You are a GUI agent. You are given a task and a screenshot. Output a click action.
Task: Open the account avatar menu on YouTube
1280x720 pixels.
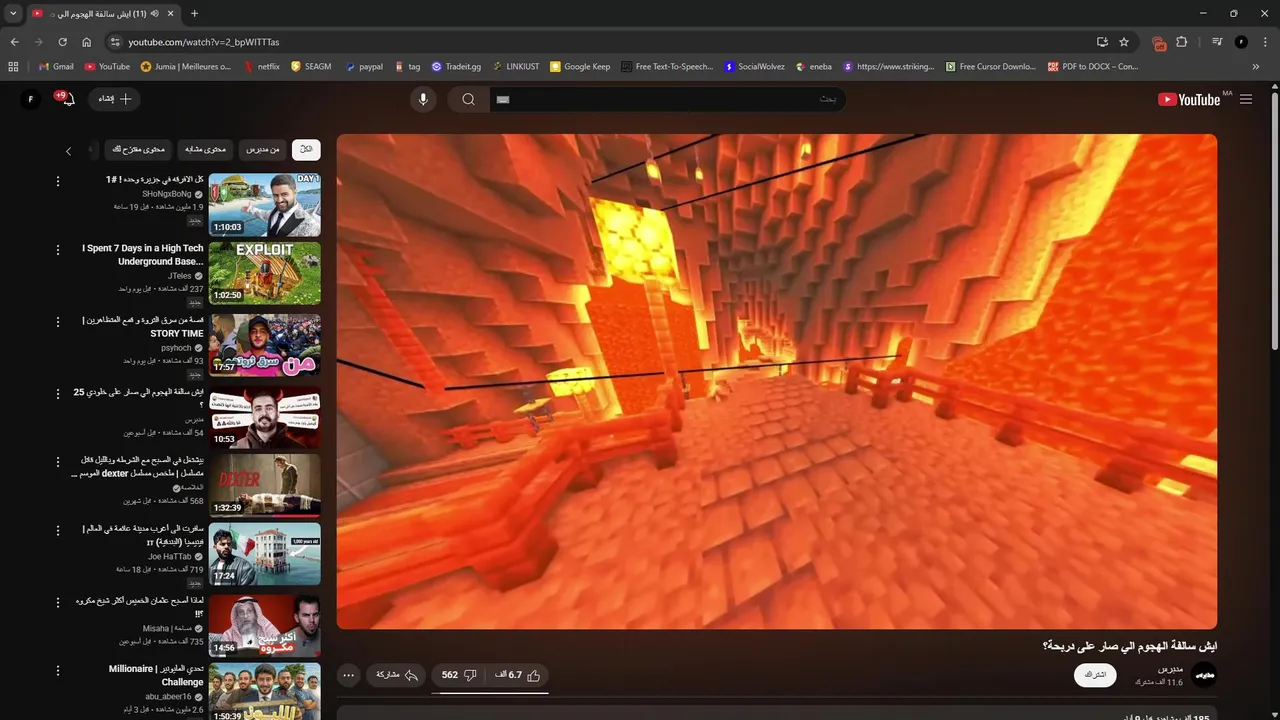click(31, 99)
